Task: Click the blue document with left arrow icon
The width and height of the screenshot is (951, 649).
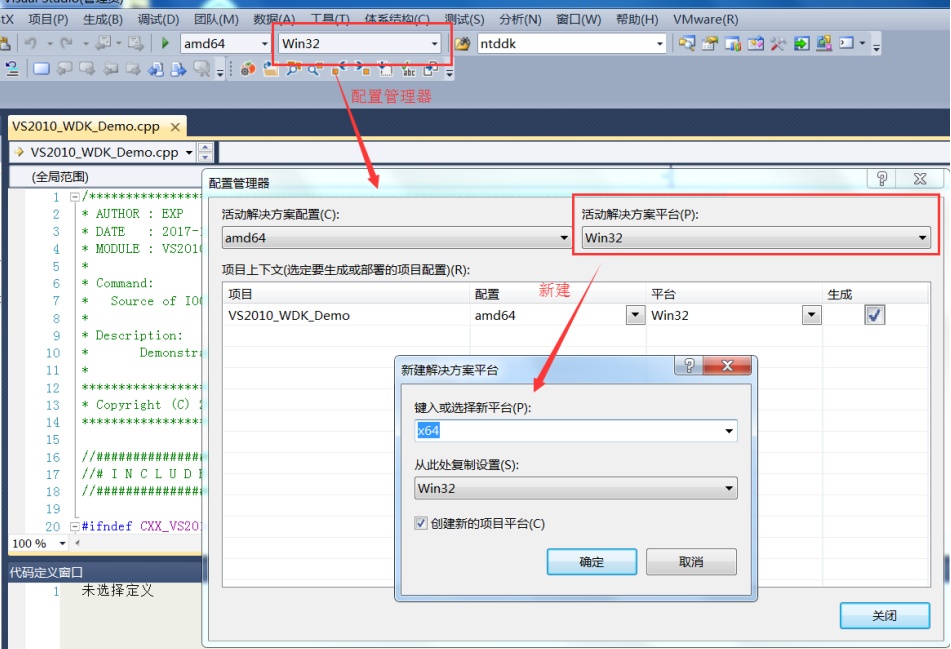Action: pos(156,69)
